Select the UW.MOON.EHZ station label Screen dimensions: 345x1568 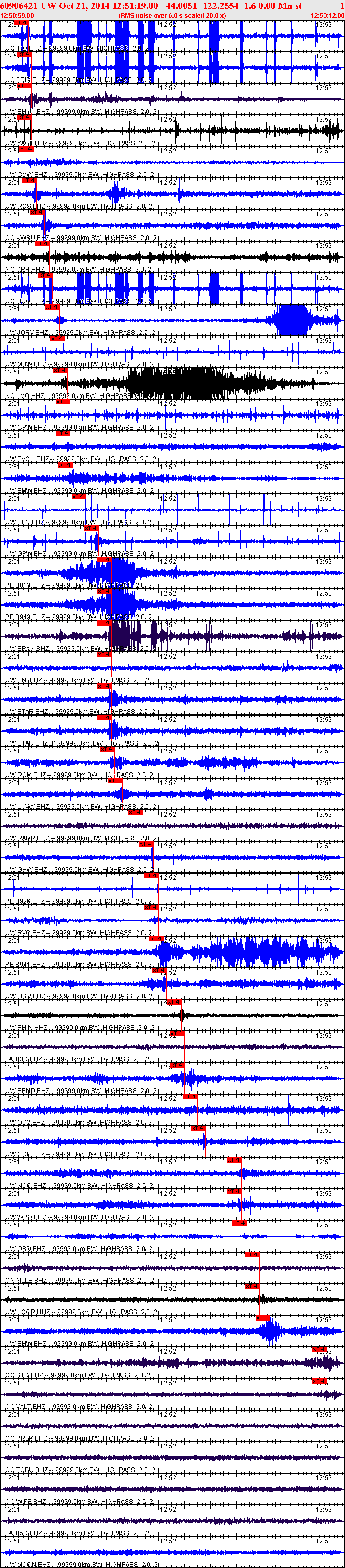coord(28,1565)
